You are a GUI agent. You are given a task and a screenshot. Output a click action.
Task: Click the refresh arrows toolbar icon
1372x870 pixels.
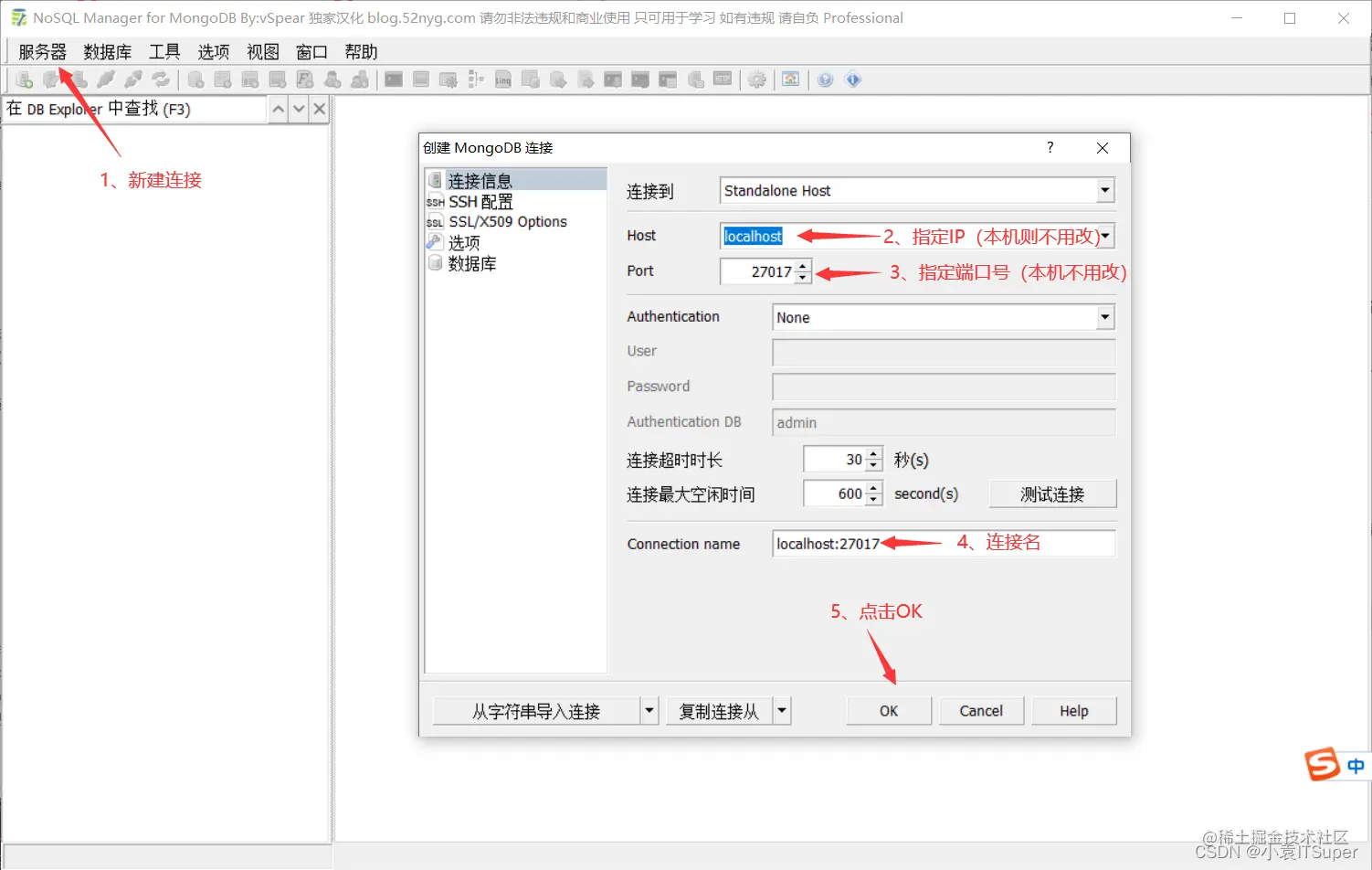pos(161,80)
